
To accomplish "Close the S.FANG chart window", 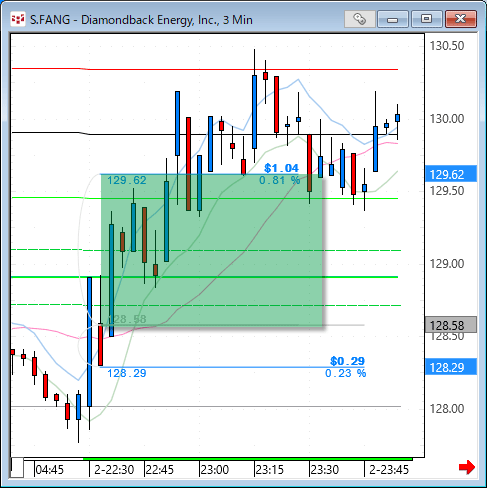I will (x=461, y=19).
